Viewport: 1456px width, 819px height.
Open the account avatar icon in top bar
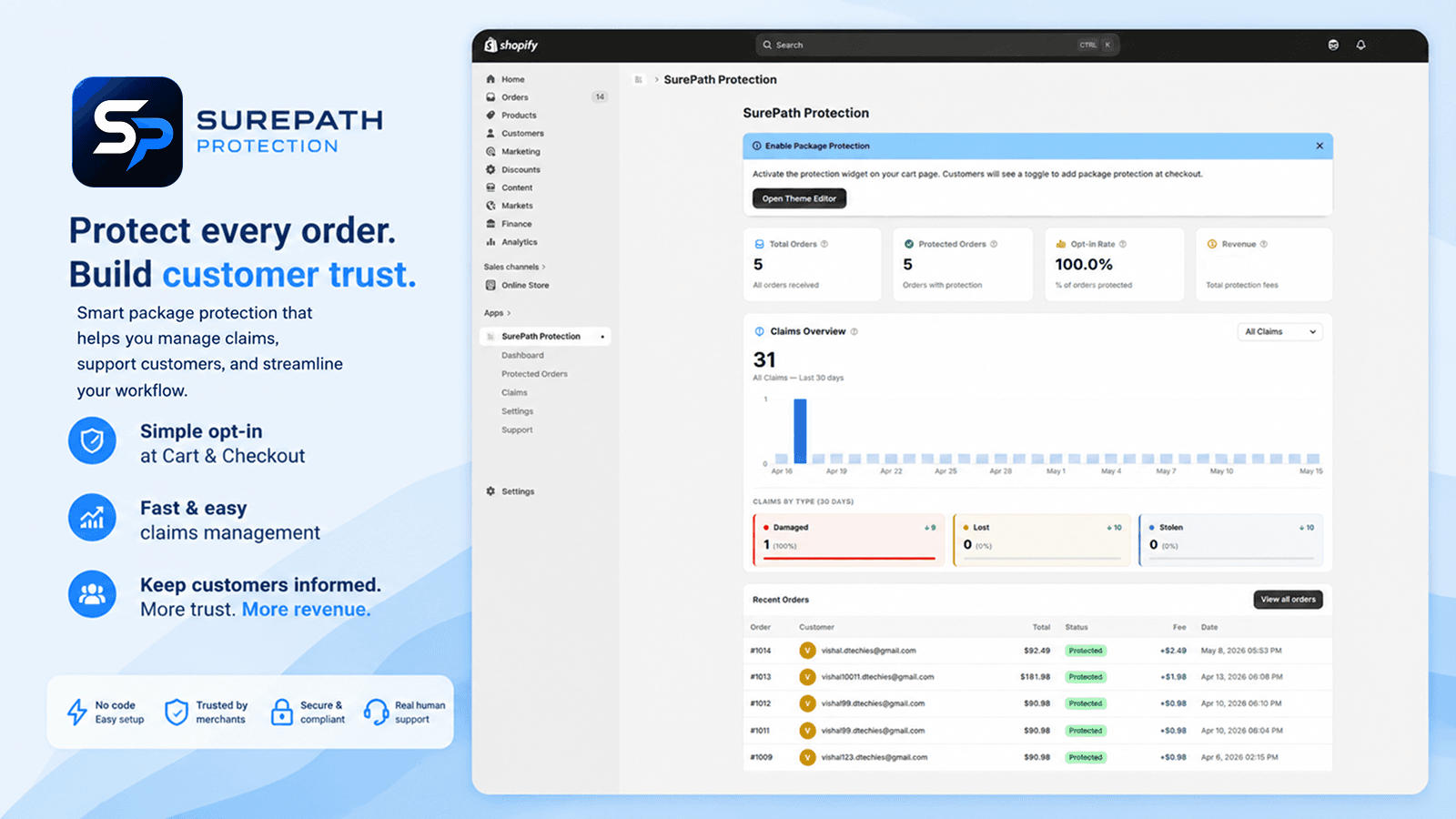click(1333, 45)
